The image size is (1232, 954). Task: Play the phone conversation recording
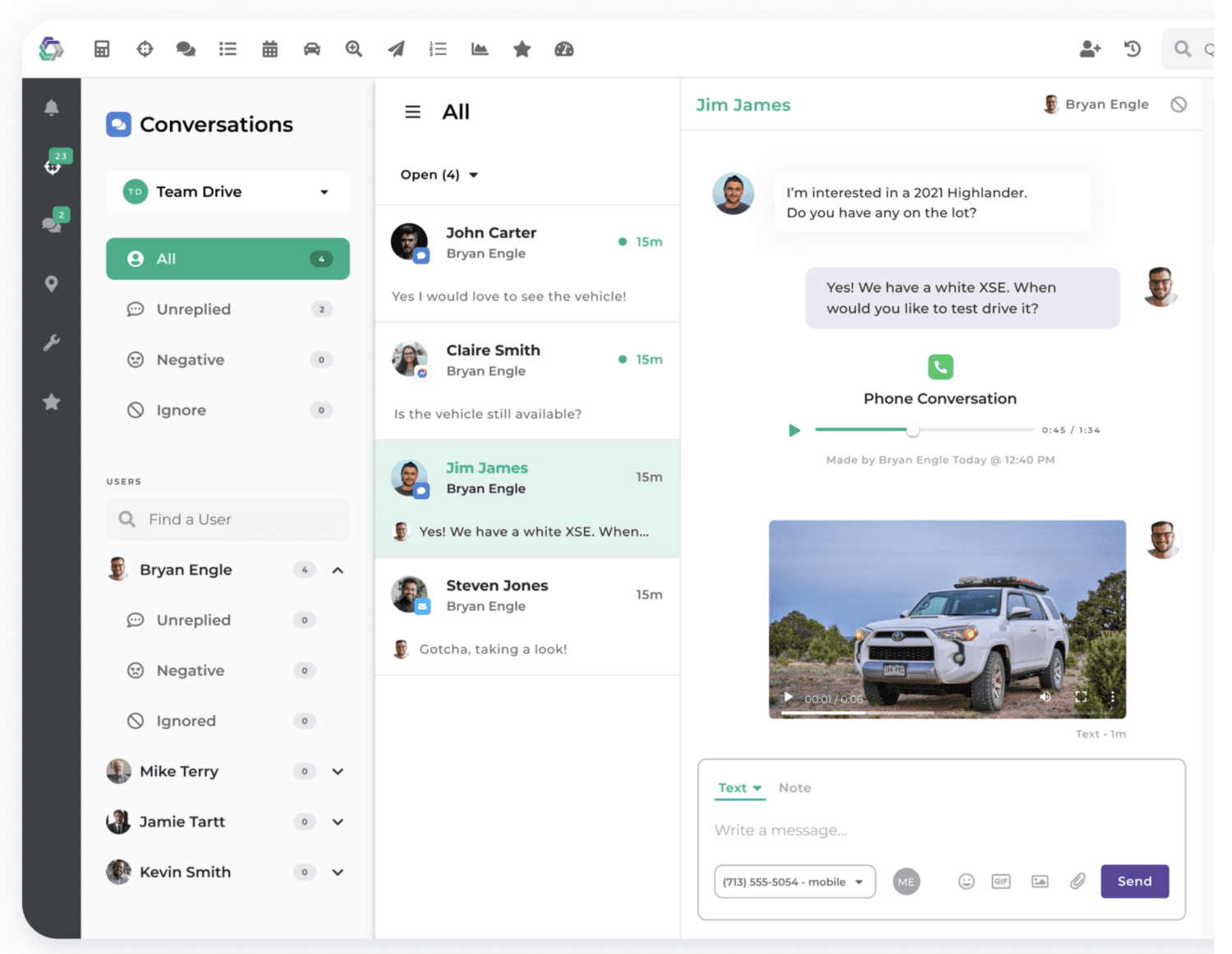click(x=794, y=430)
